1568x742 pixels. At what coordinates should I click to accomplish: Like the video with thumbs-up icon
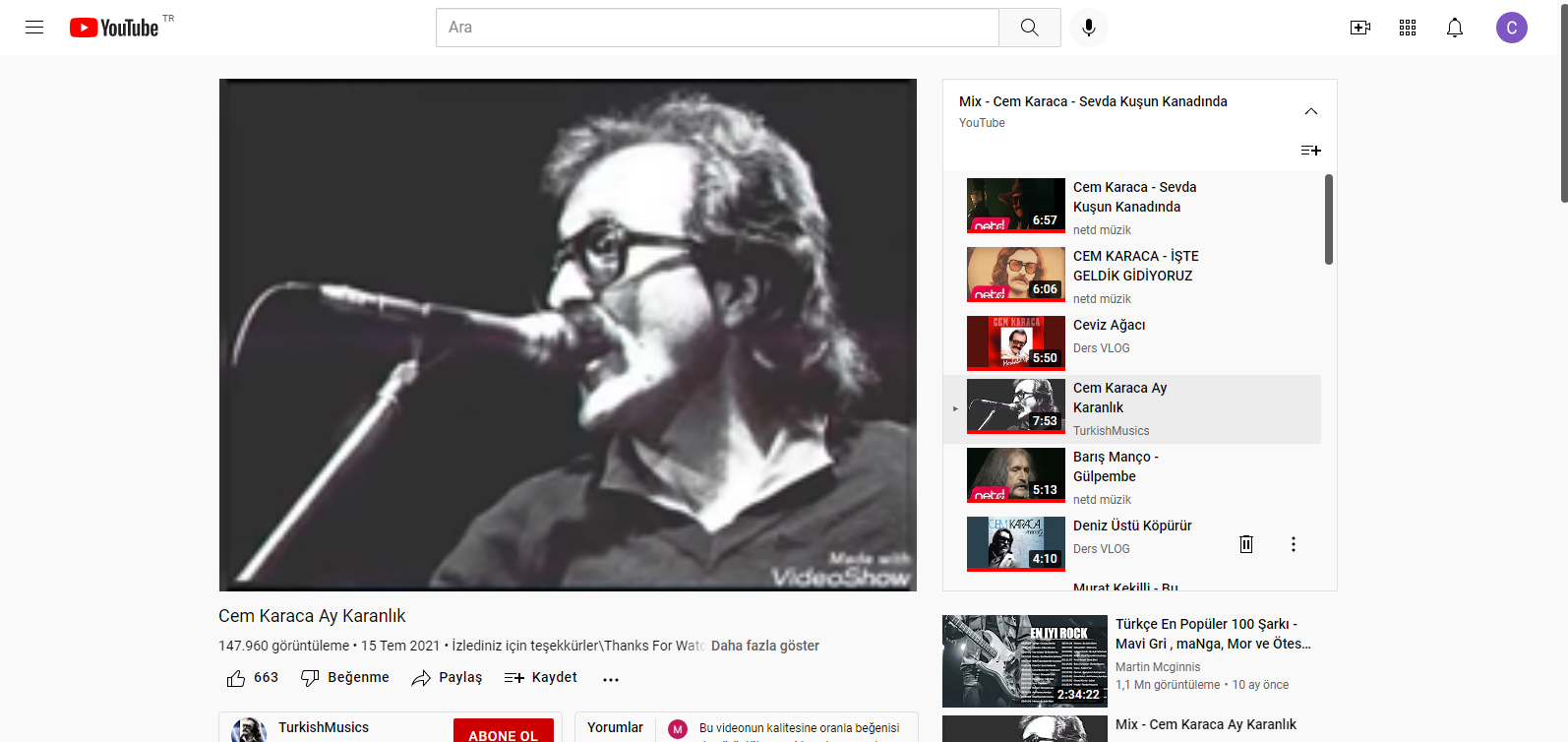(x=236, y=678)
